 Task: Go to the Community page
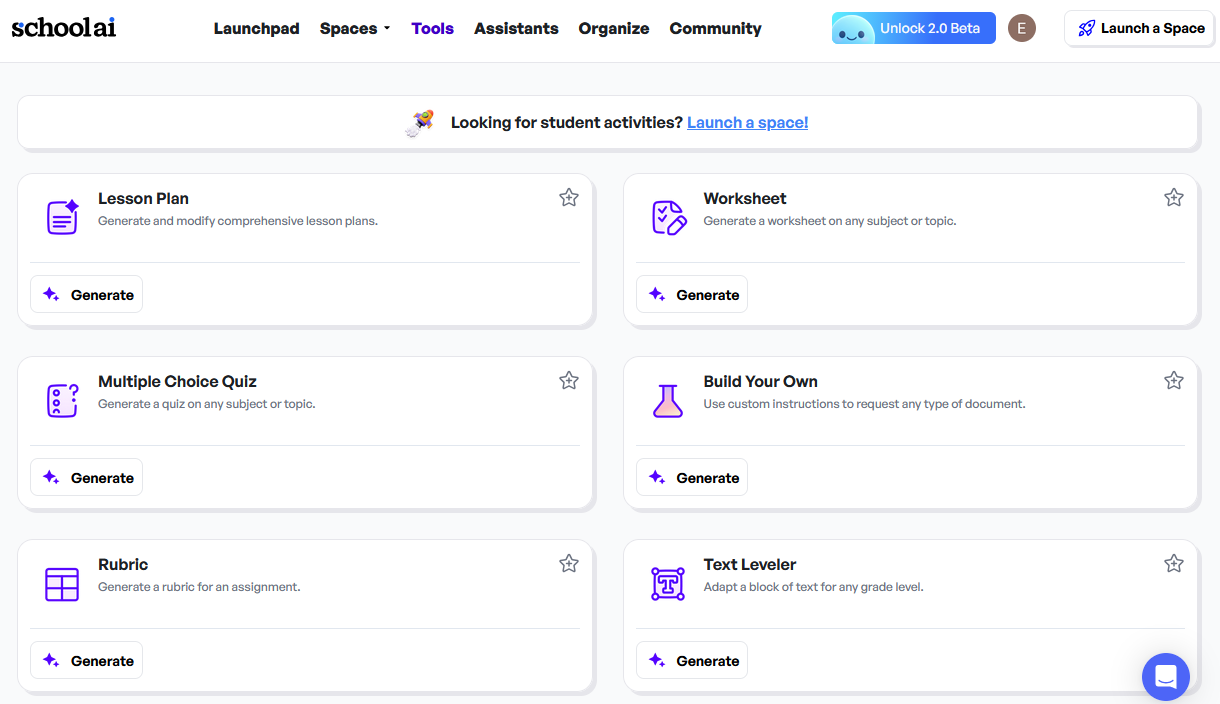[715, 28]
